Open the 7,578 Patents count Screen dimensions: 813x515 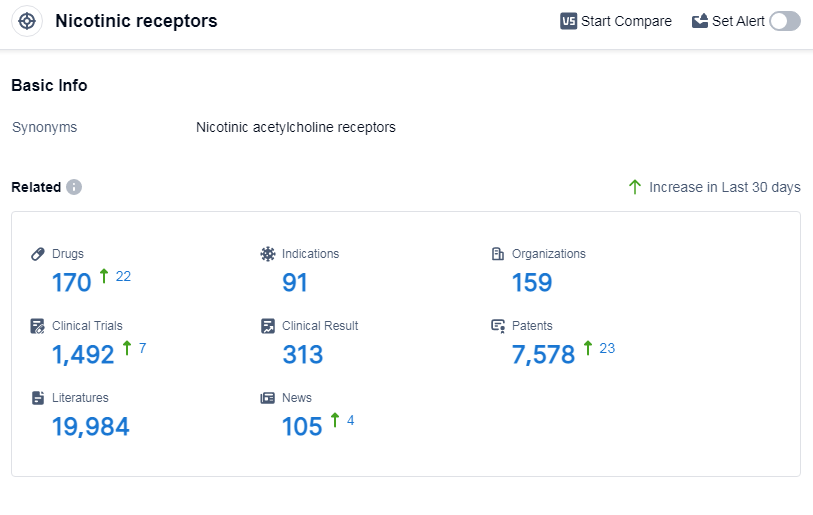543,355
